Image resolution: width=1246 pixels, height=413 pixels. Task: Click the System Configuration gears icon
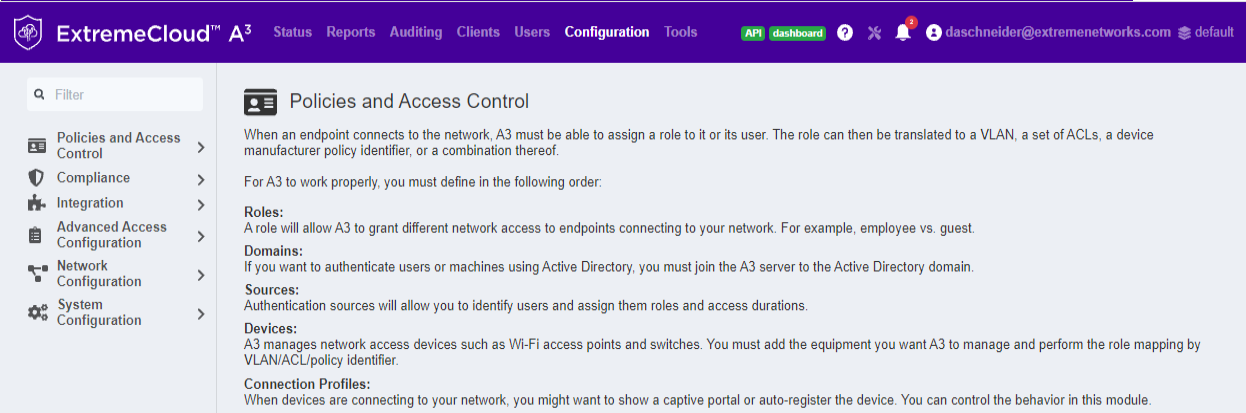coord(37,313)
